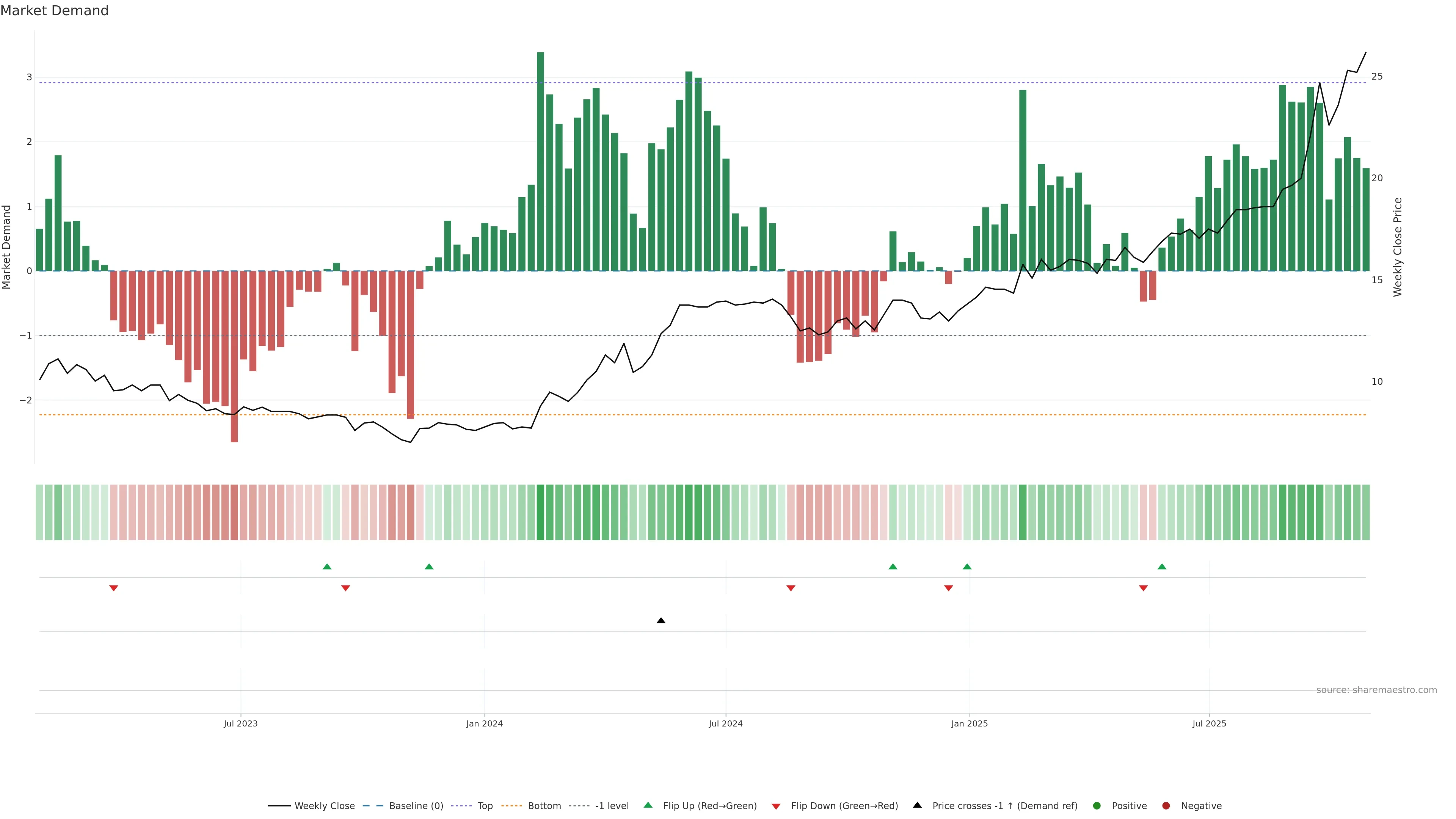Viewport: 1456px width, 819px height.
Task: Click the Jul 2025 x-axis label
Action: pos(1209,723)
